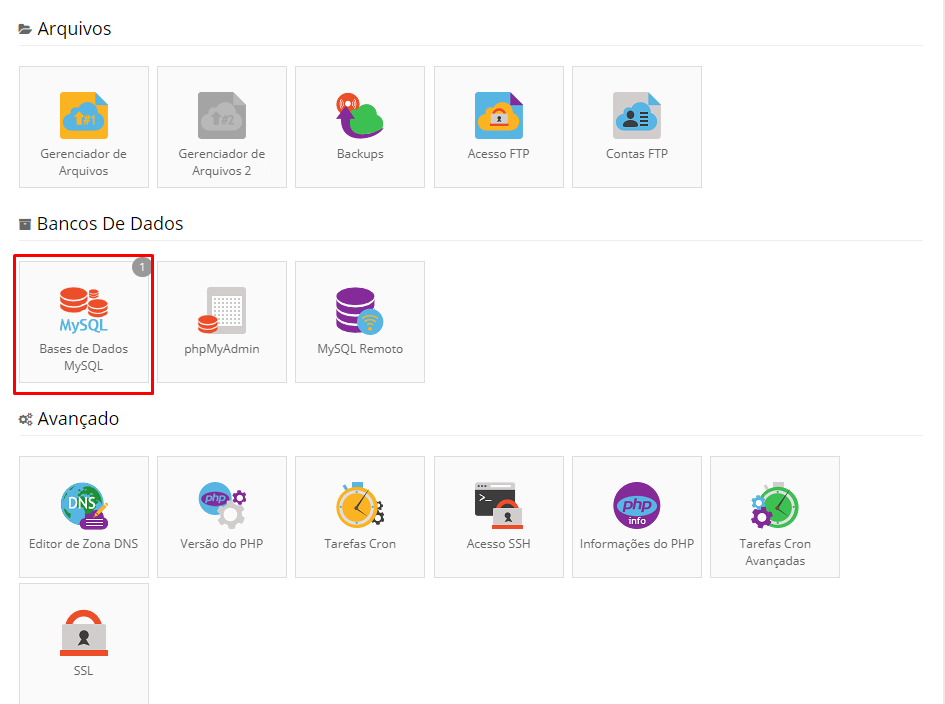Open Gerenciador de Arquivos 2 tile

[x=222, y=126]
